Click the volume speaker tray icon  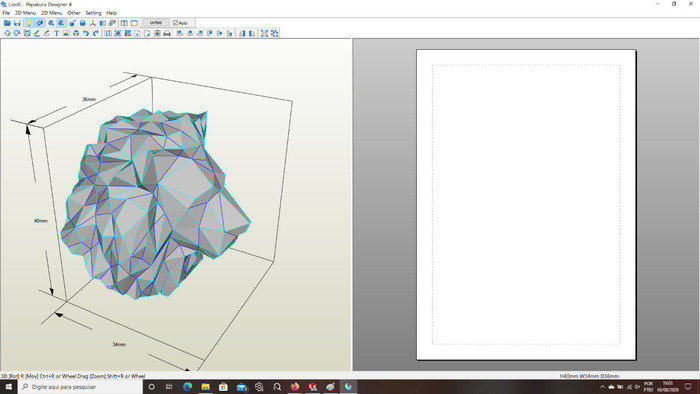point(637,387)
